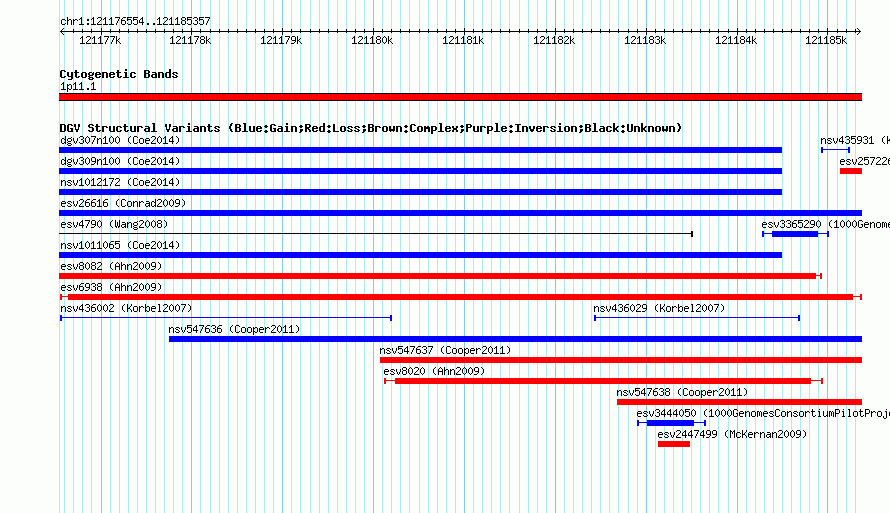Screen dimensions: 890x513
Task: Click the dgv307n100 (Coe2014) blue gain bar
Action: [421, 150]
